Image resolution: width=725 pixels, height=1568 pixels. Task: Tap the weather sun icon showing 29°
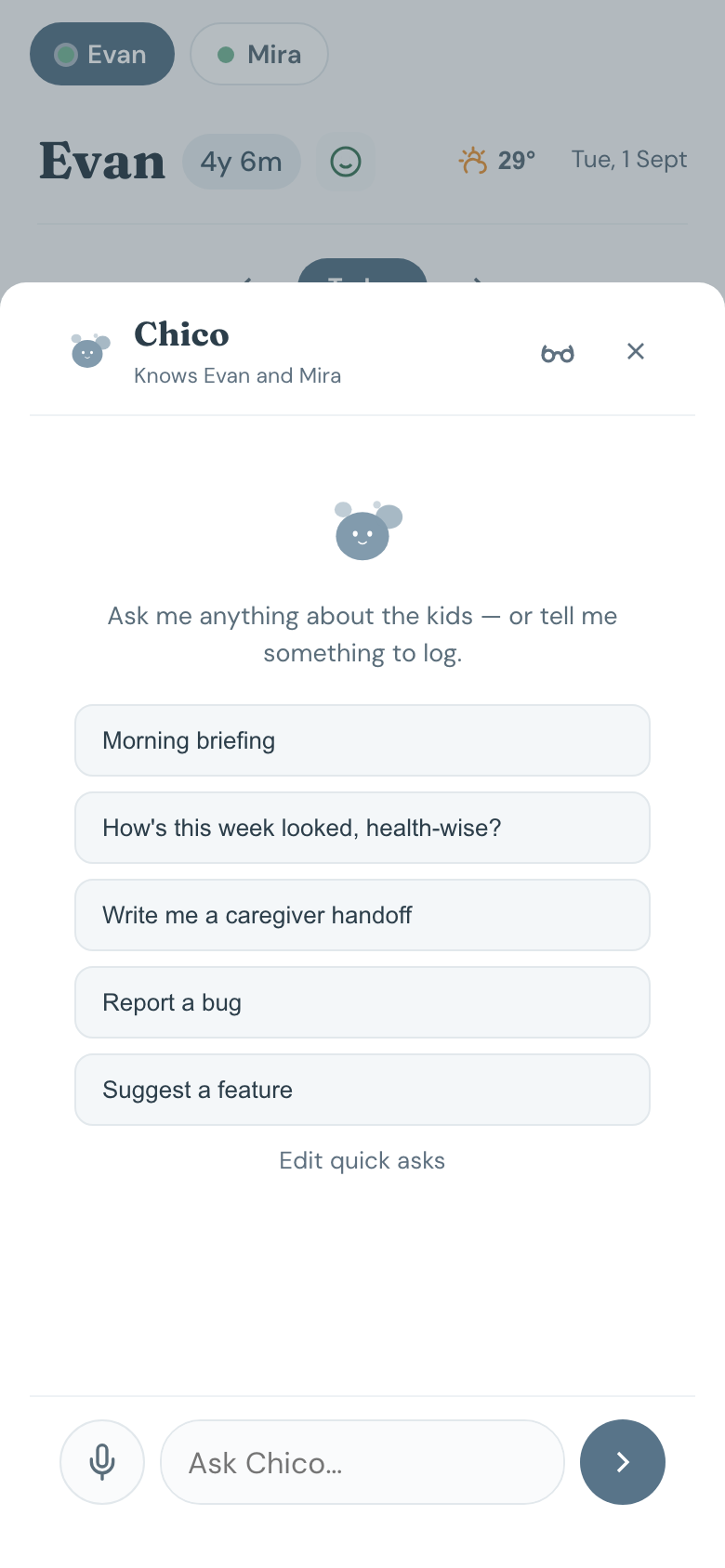[x=473, y=161]
